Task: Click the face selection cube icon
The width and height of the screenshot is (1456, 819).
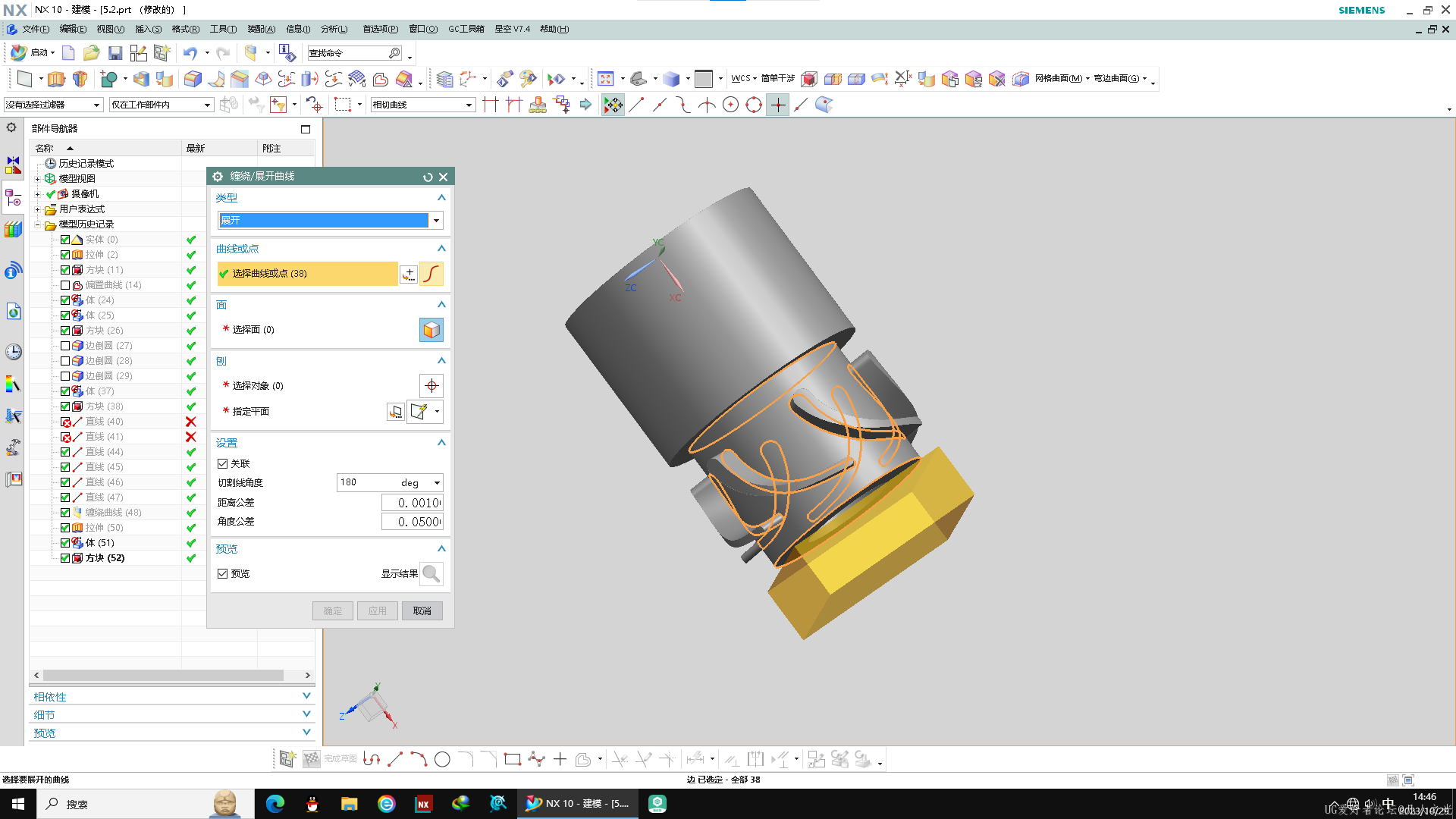Action: [431, 330]
